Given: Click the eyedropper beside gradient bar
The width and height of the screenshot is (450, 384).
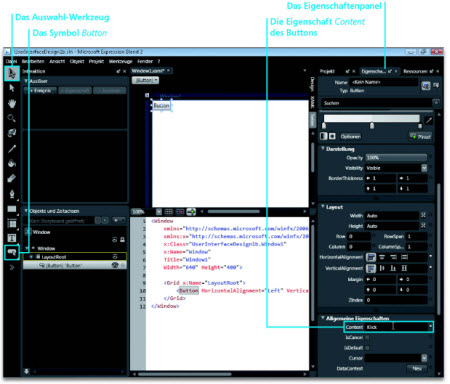Looking at the screenshot, I should click(x=428, y=120).
